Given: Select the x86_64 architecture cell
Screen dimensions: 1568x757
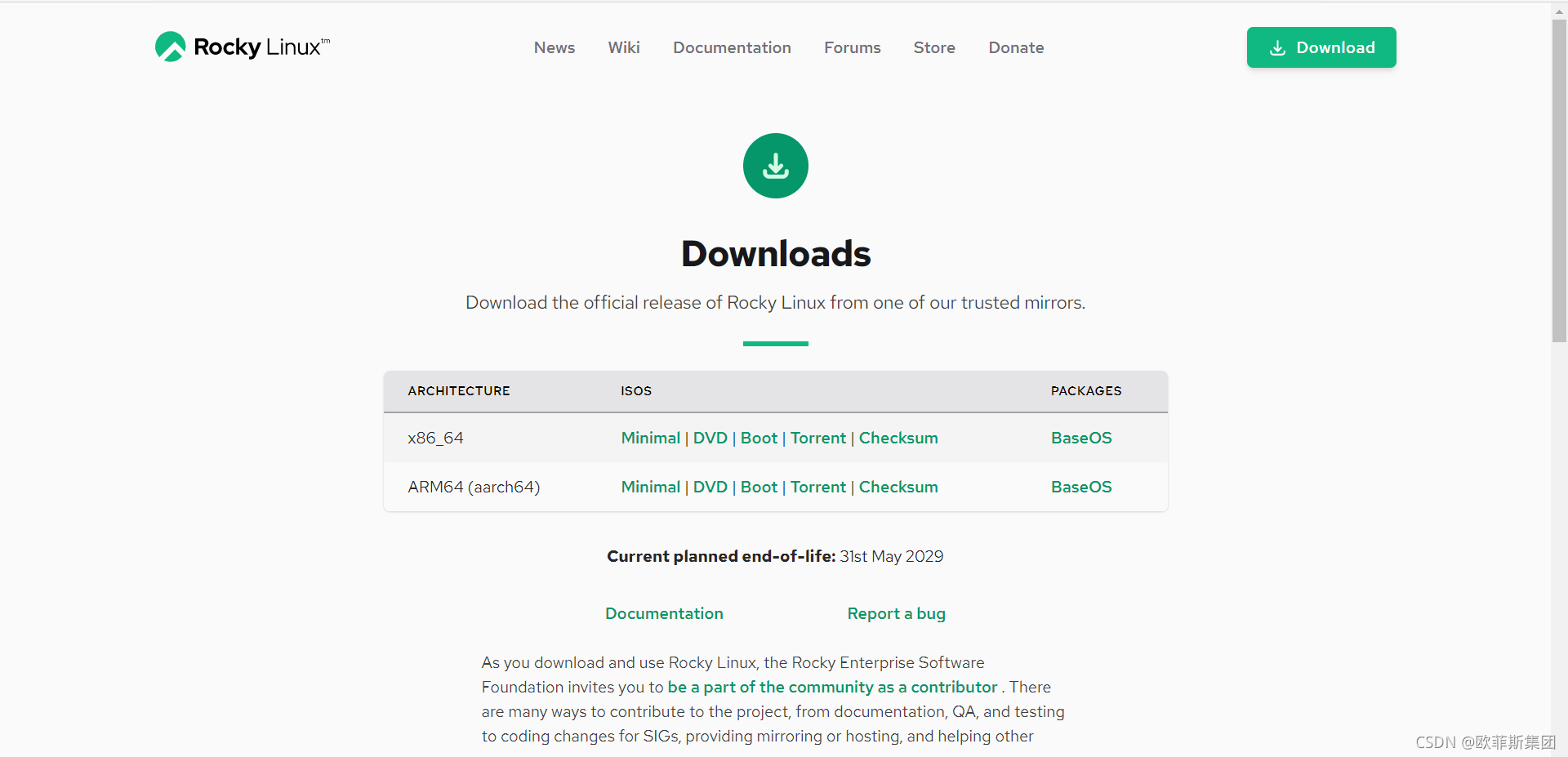Looking at the screenshot, I should (435, 438).
